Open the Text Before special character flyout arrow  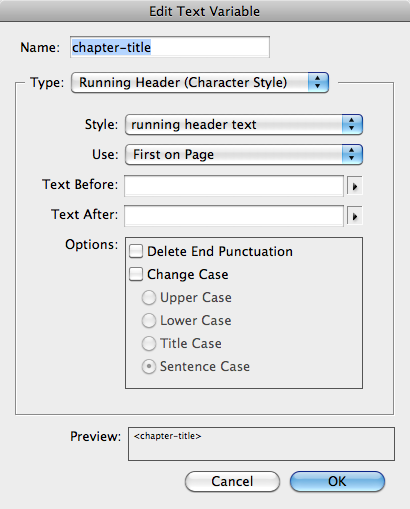355,186
